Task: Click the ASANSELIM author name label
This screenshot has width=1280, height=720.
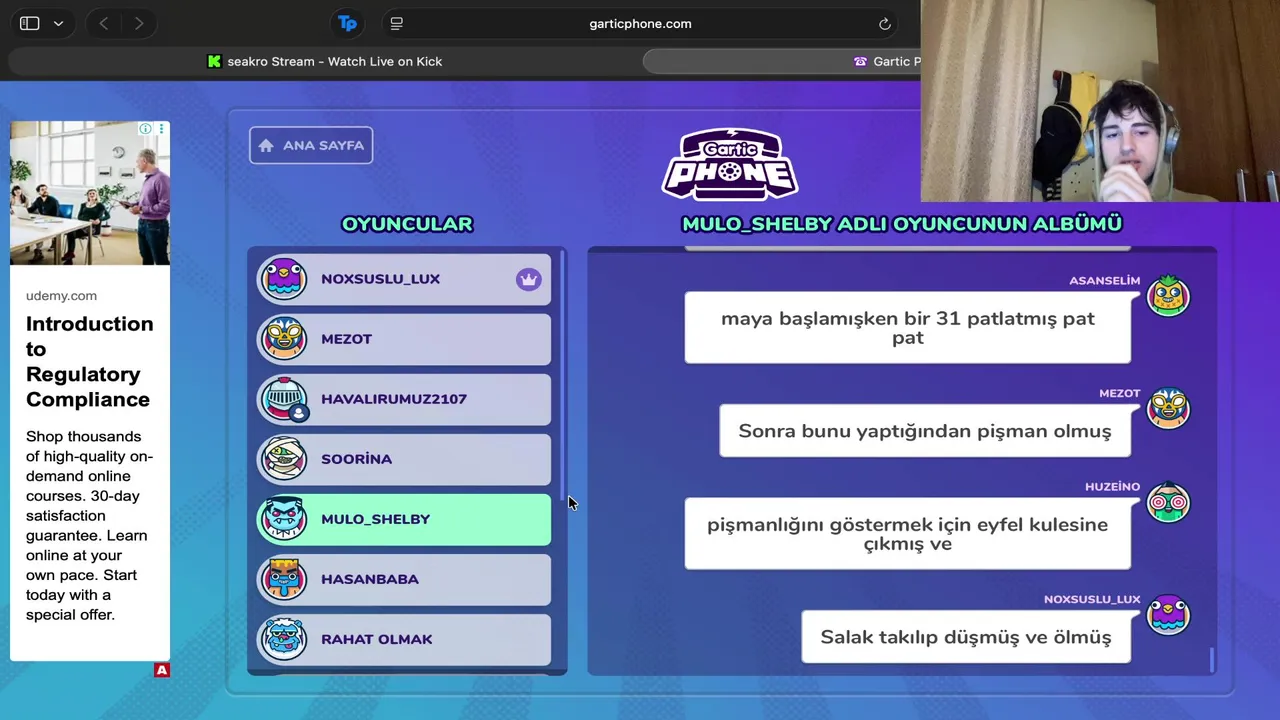Action: [1104, 281]
